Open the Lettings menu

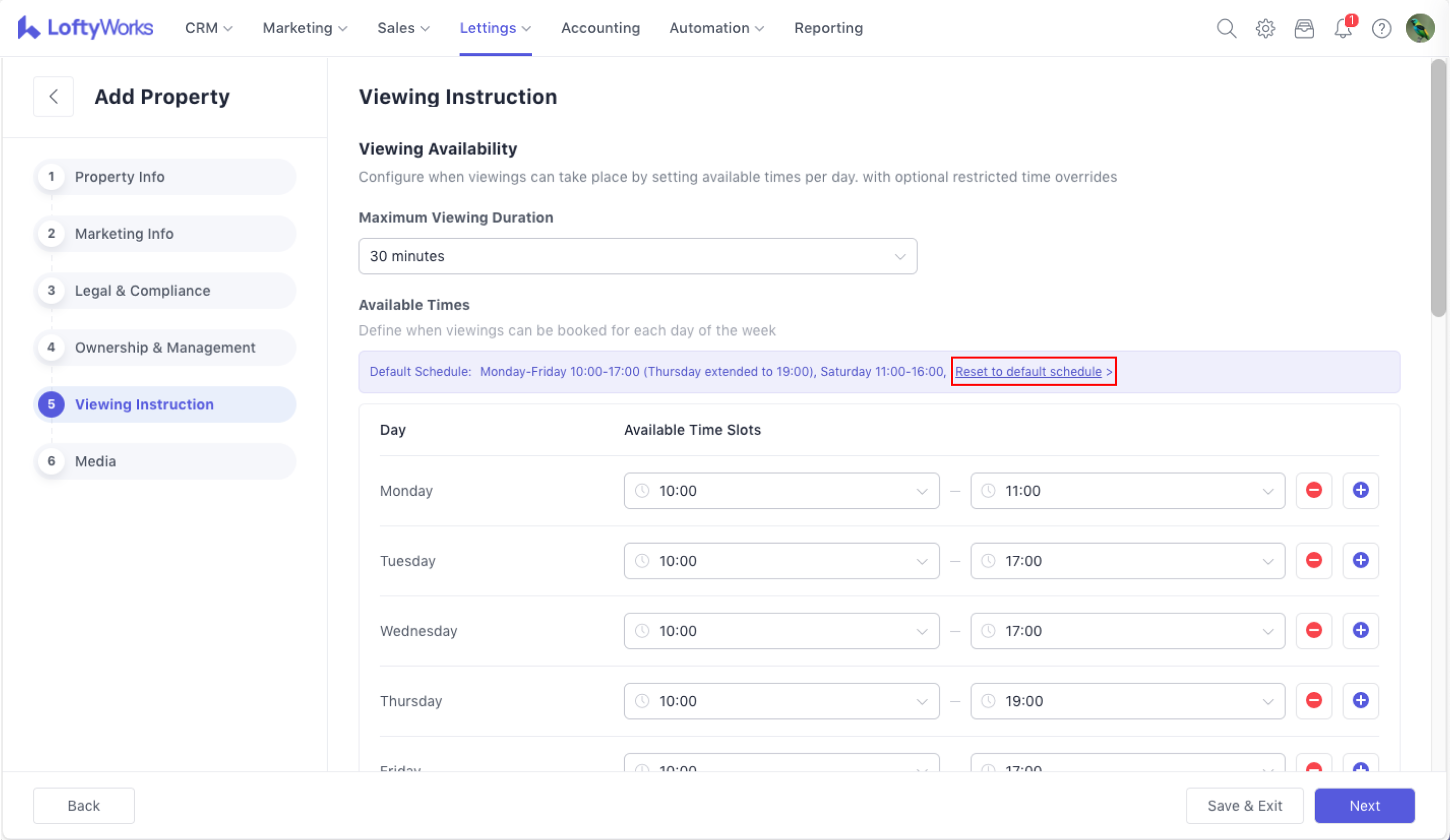(x=495, y=28)
